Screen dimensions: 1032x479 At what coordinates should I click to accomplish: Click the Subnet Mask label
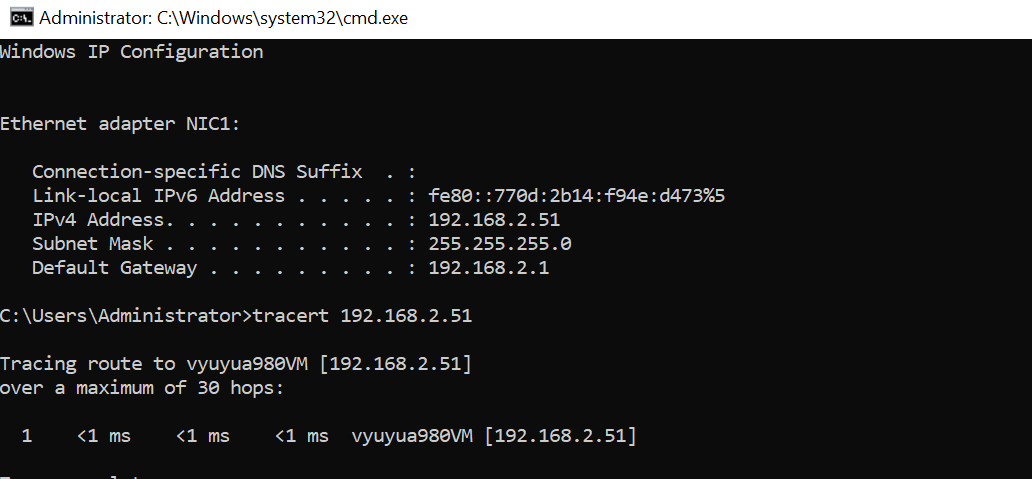(x=93, y=244)
